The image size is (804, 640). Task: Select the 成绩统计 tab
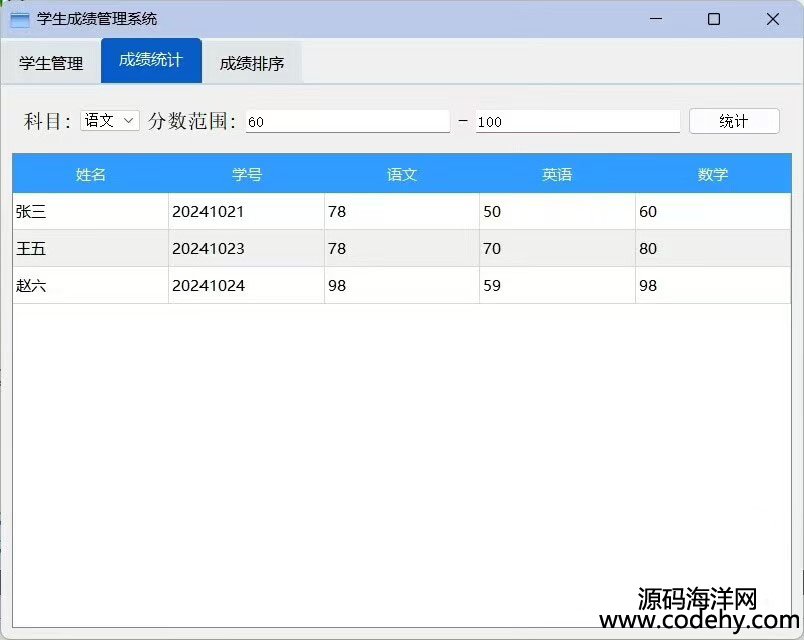tap(151, 61)
